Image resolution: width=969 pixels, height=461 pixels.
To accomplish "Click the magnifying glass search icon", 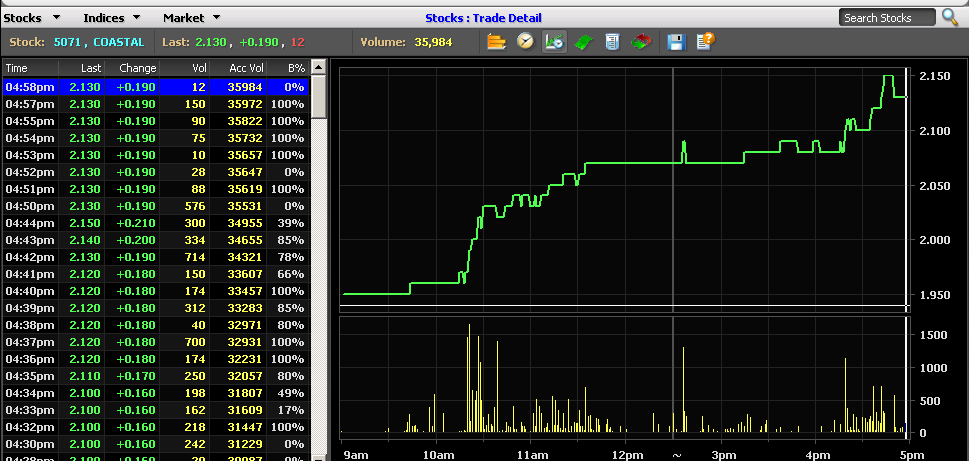I will [949, 17].
